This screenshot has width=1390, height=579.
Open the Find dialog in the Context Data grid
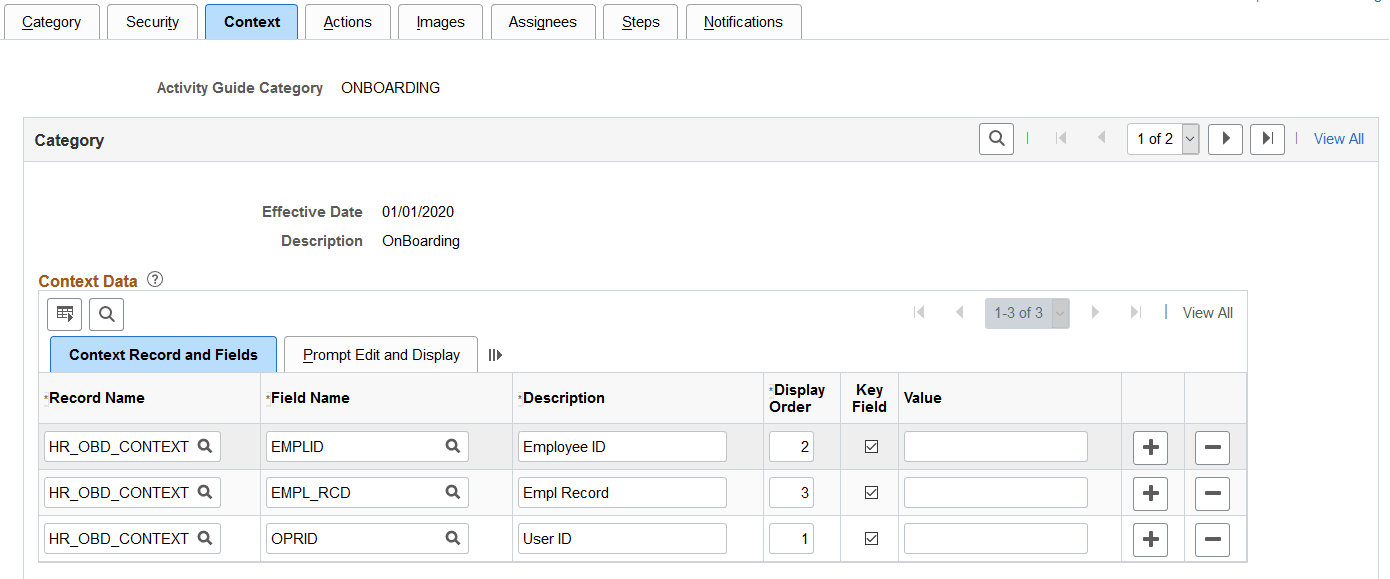(x=106, y=313)
